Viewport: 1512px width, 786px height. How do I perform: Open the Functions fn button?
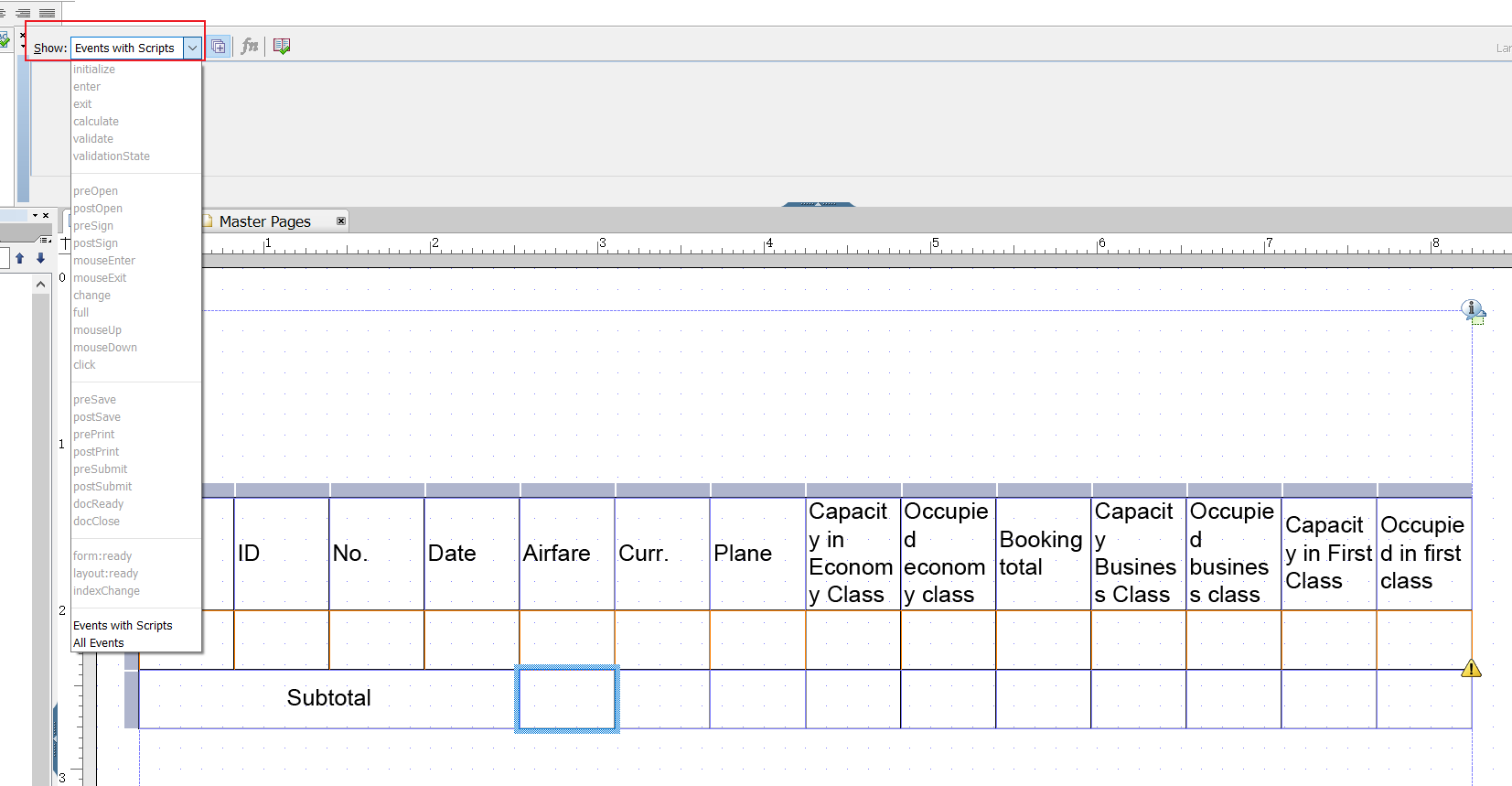click(250, 47)
